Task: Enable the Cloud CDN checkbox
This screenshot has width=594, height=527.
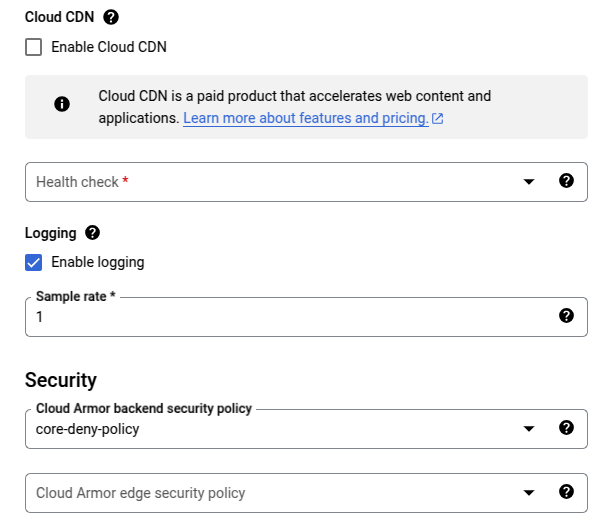Action: coord(33,47)
